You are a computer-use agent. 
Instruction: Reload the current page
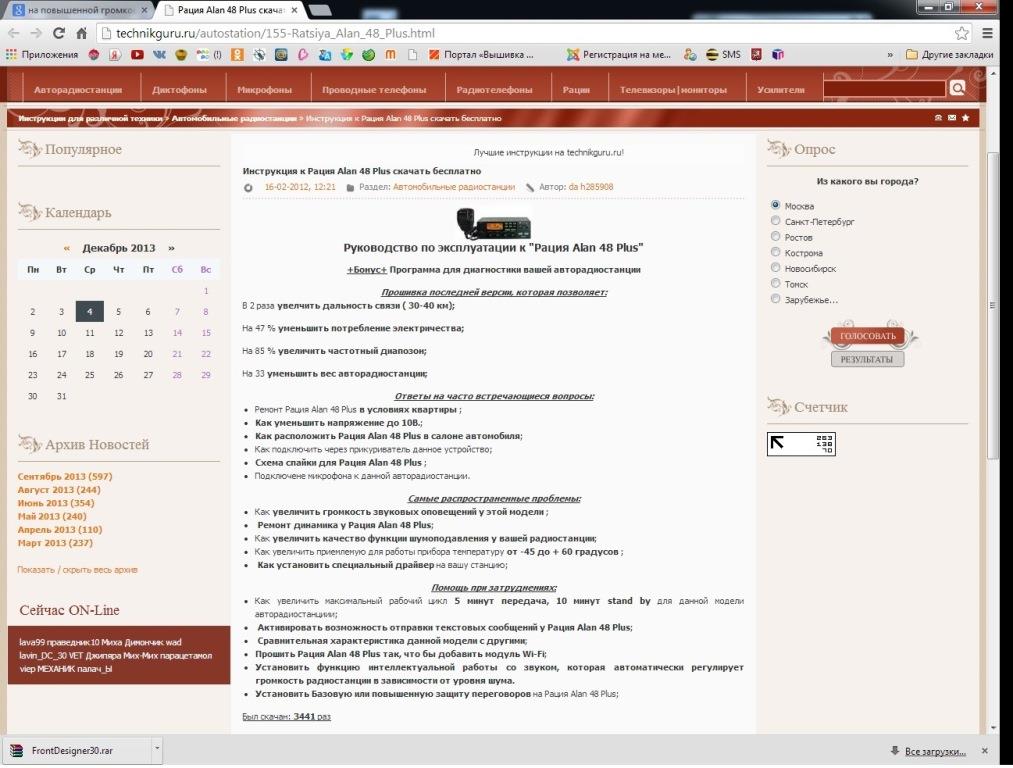point(59,33)
